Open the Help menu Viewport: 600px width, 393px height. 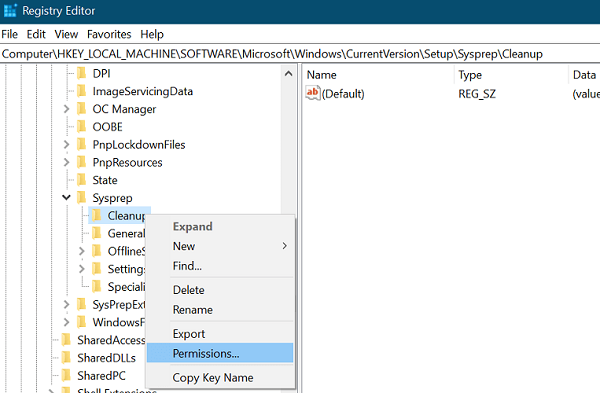152,34
